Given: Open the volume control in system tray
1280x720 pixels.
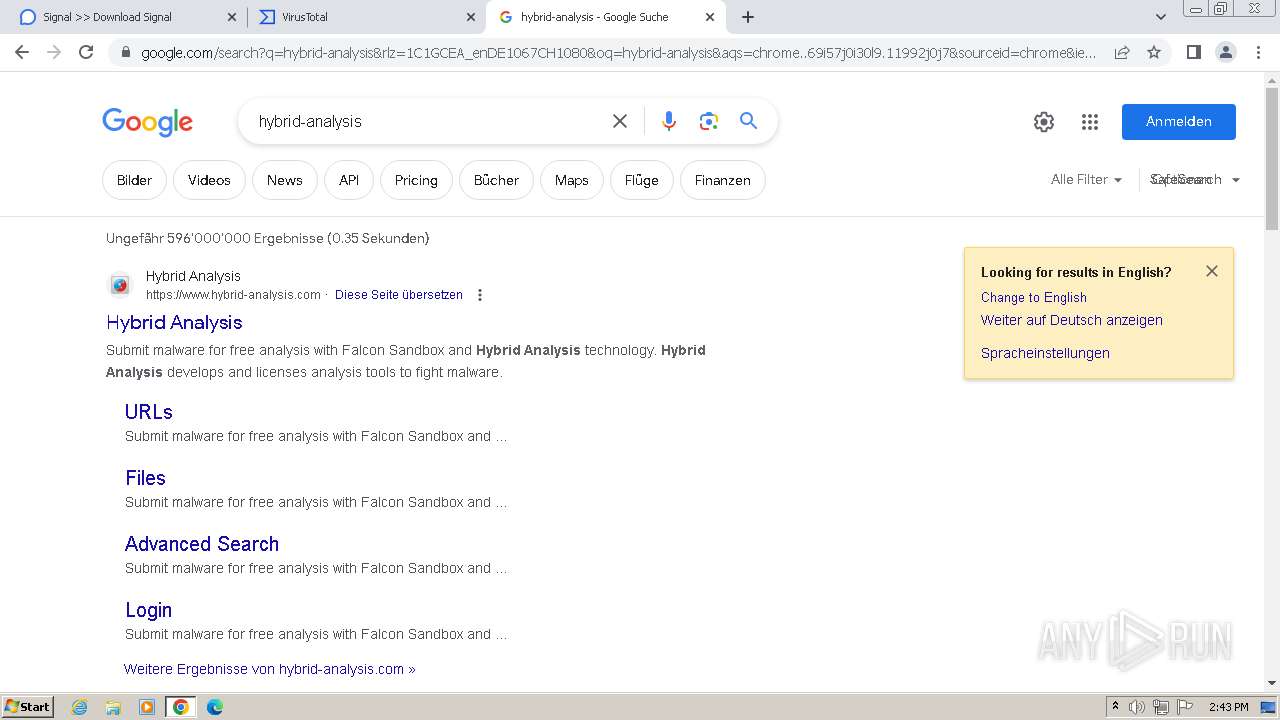Looking at the screenshot, I should pos(1137,707).
